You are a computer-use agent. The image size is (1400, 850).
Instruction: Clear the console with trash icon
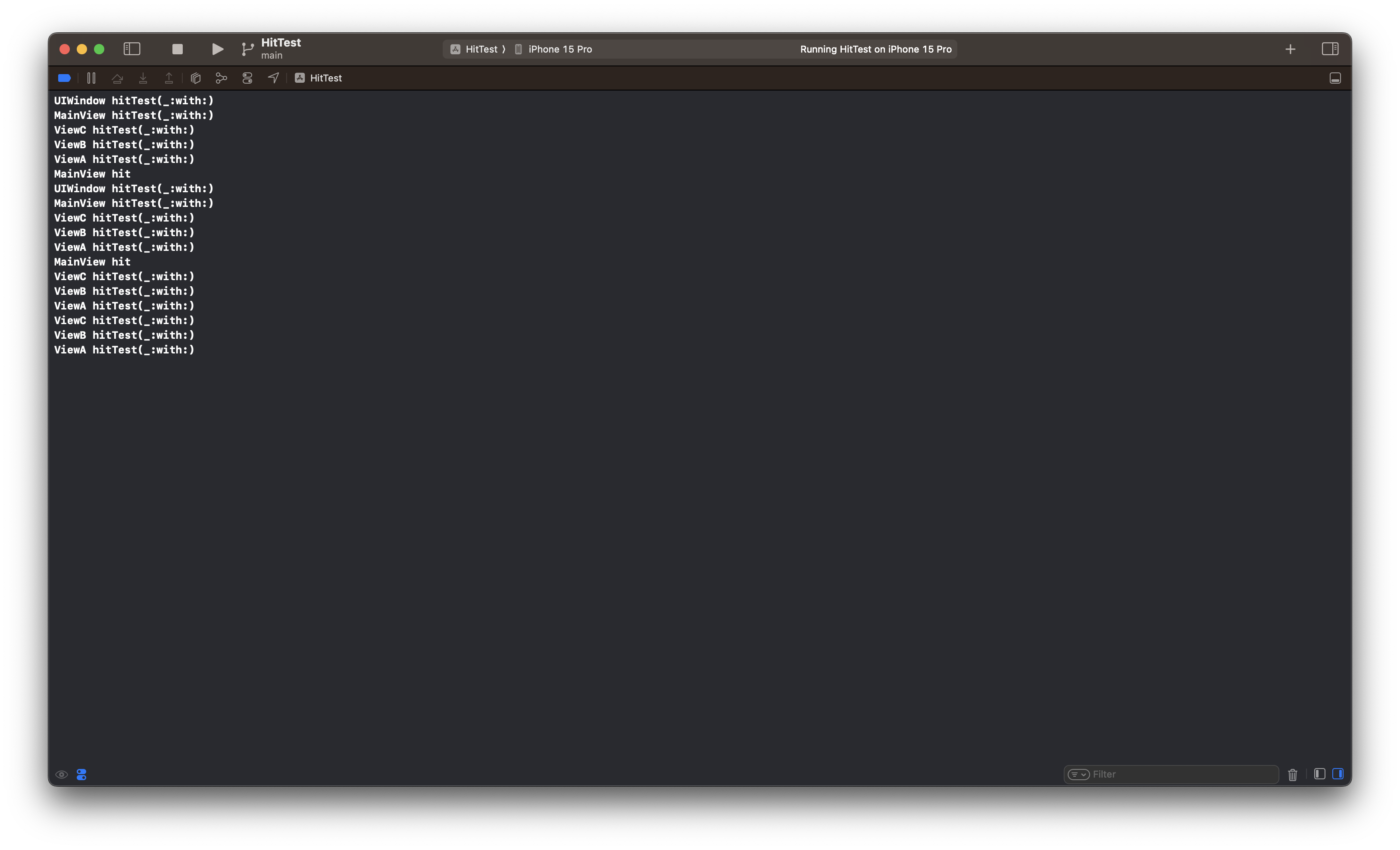(x=1292, y=775)
